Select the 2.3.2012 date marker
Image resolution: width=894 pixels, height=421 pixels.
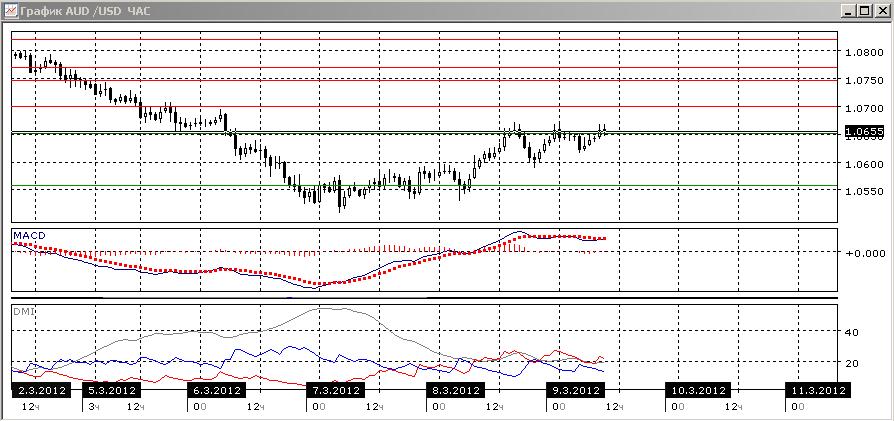pos(41,390)
